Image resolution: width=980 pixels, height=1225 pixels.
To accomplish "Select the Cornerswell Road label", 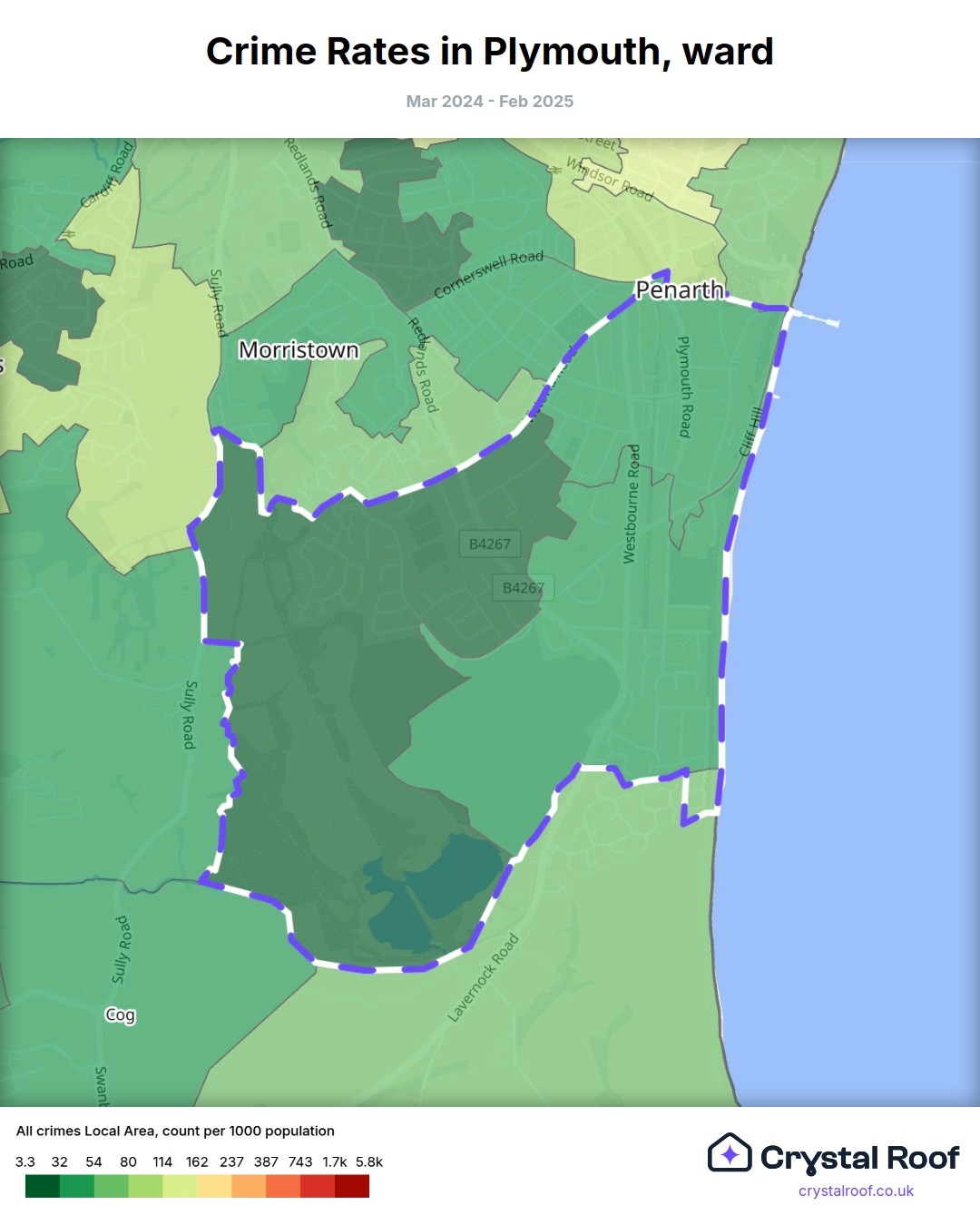I will tap(488, 273).
